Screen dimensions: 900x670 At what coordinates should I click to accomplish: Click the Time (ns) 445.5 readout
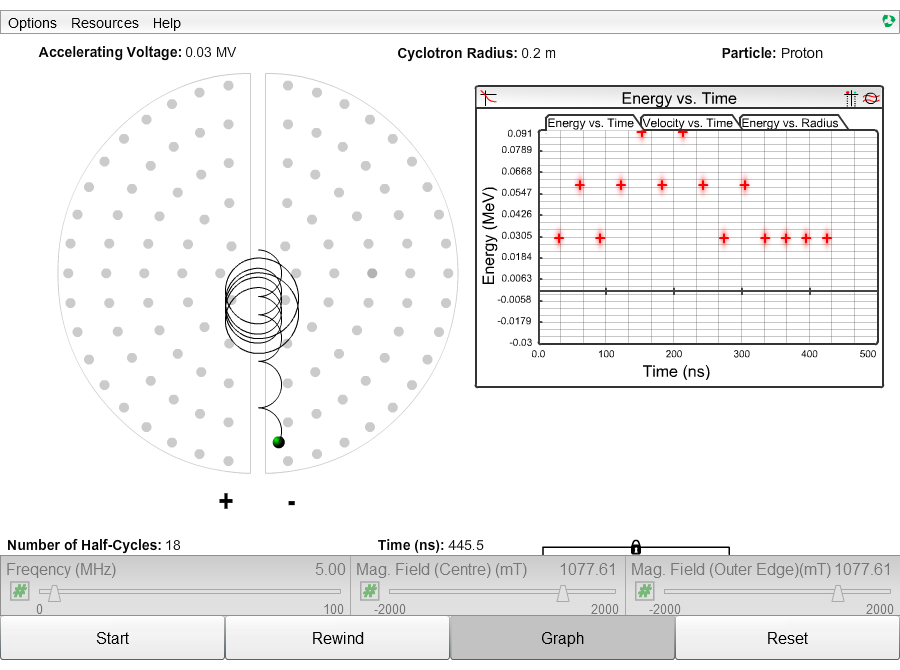430,545
